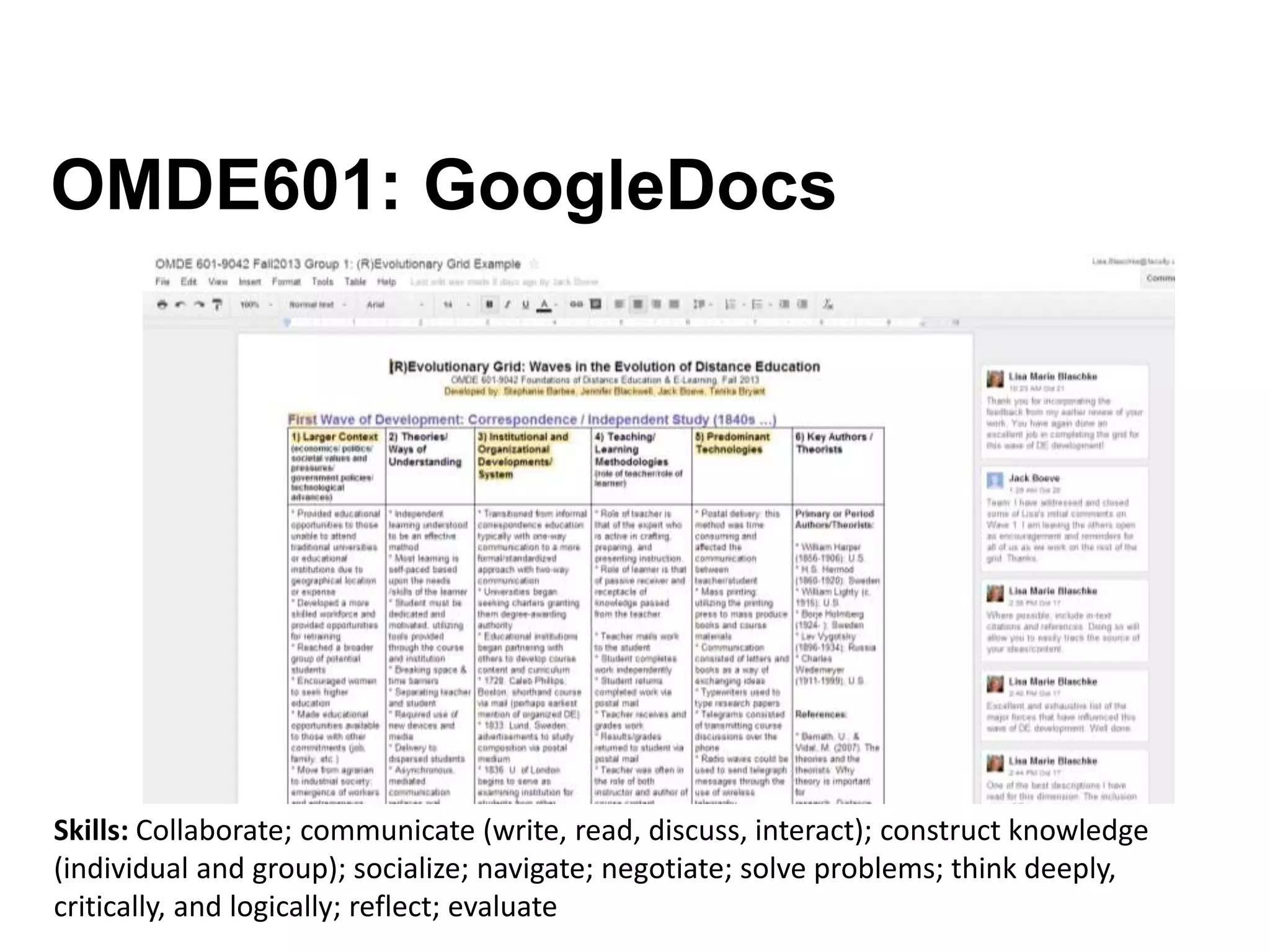Image resolution: width=1270 pixels, height=952 pixels.
Task: Open Lisa's comment about in-text citations
Action: tap(1064, 620)
